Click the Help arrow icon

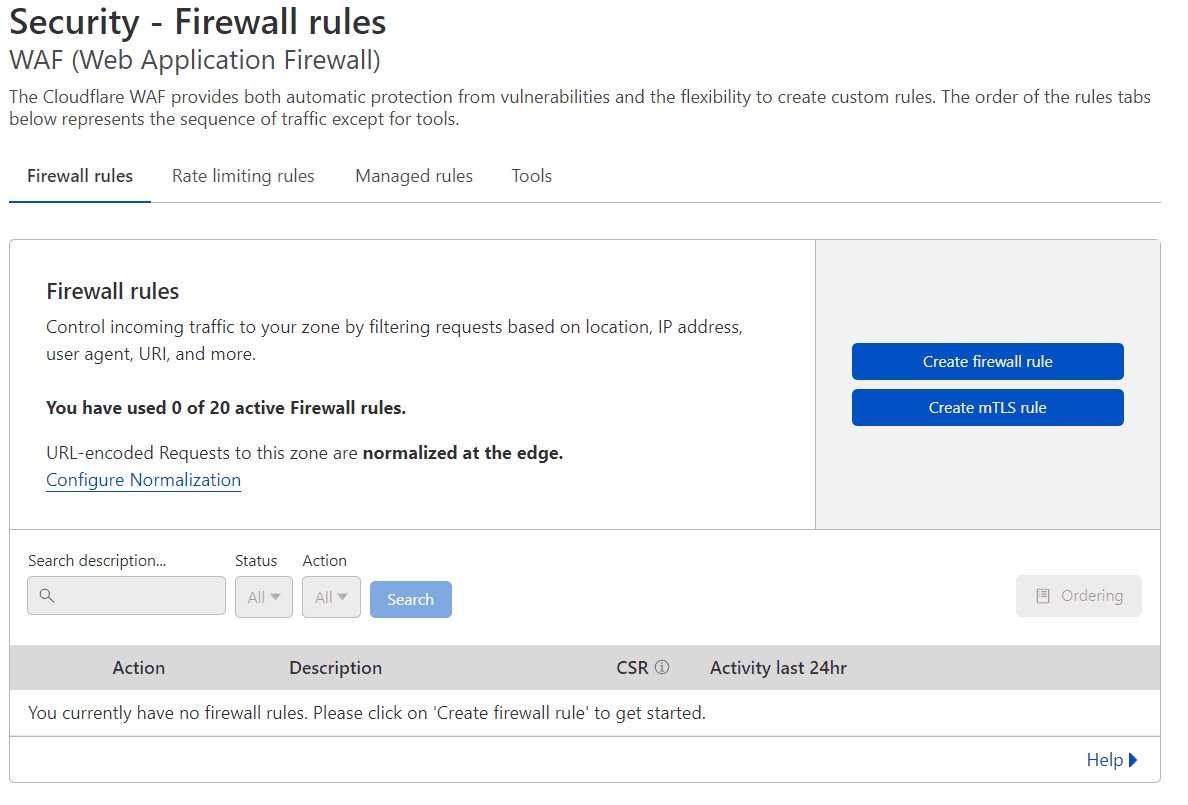point(1133,760)
